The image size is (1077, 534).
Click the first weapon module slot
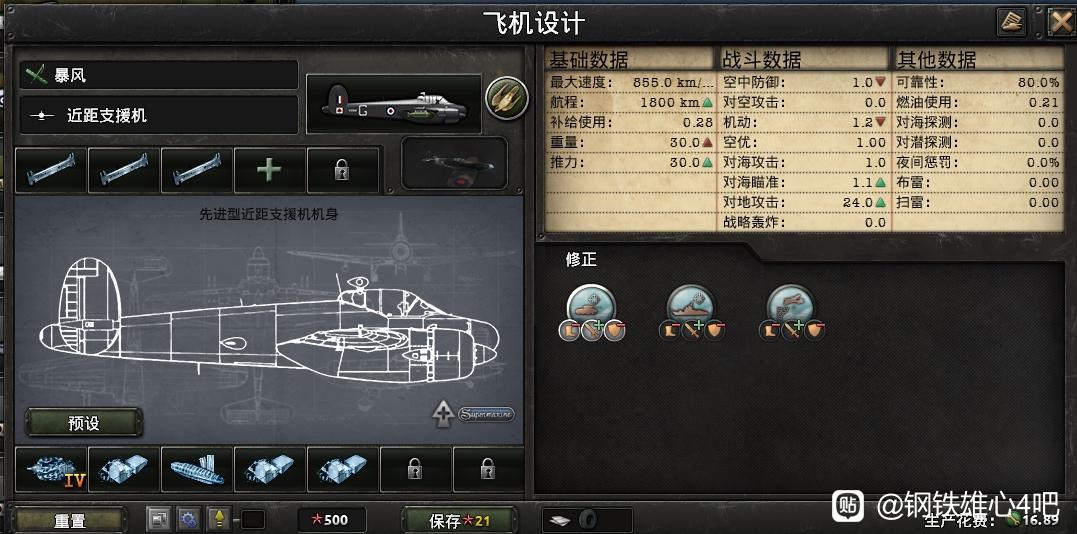pos(51,170)
